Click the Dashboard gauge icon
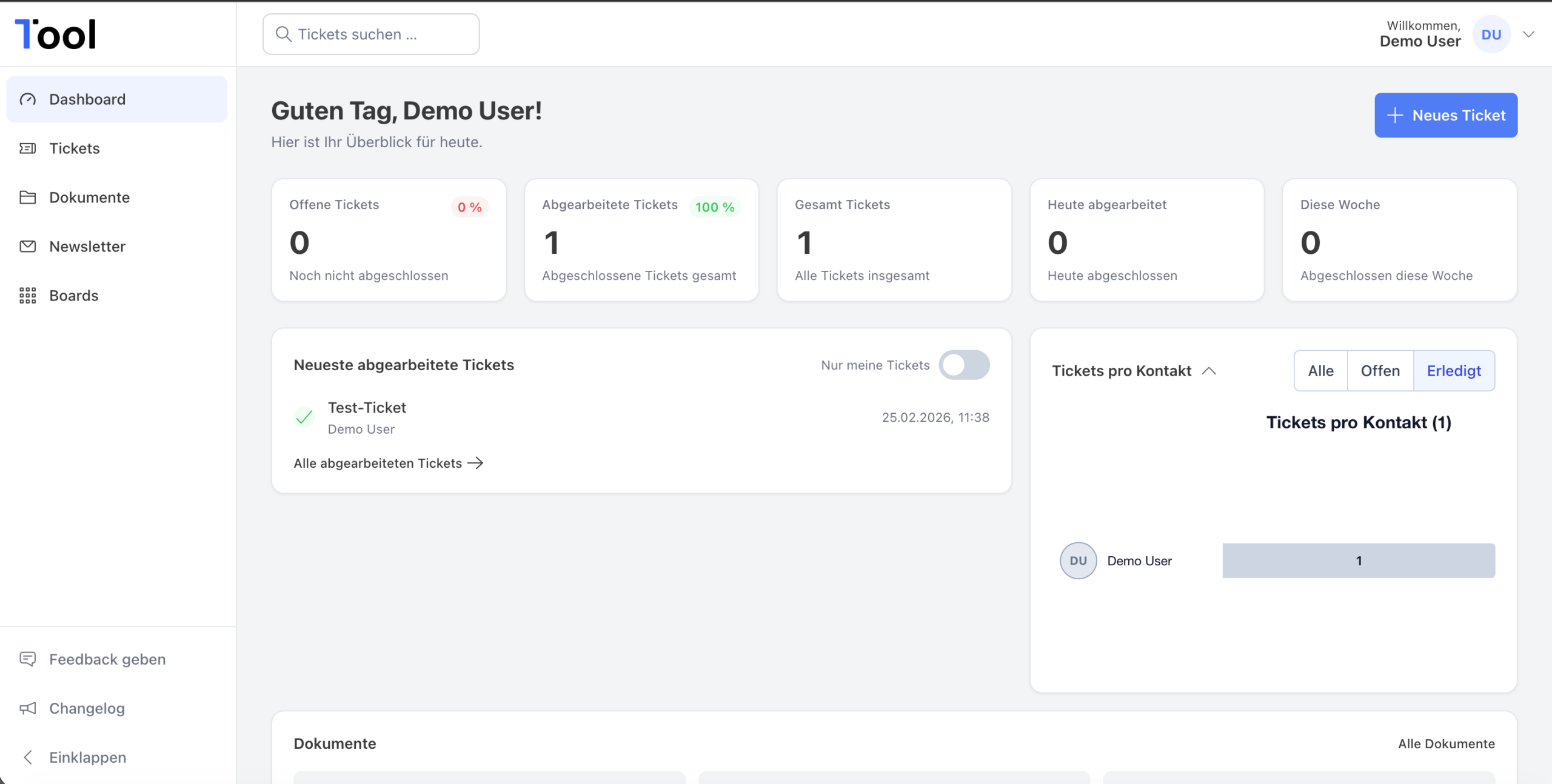The image size is (1552, 784). click(28, 99)
